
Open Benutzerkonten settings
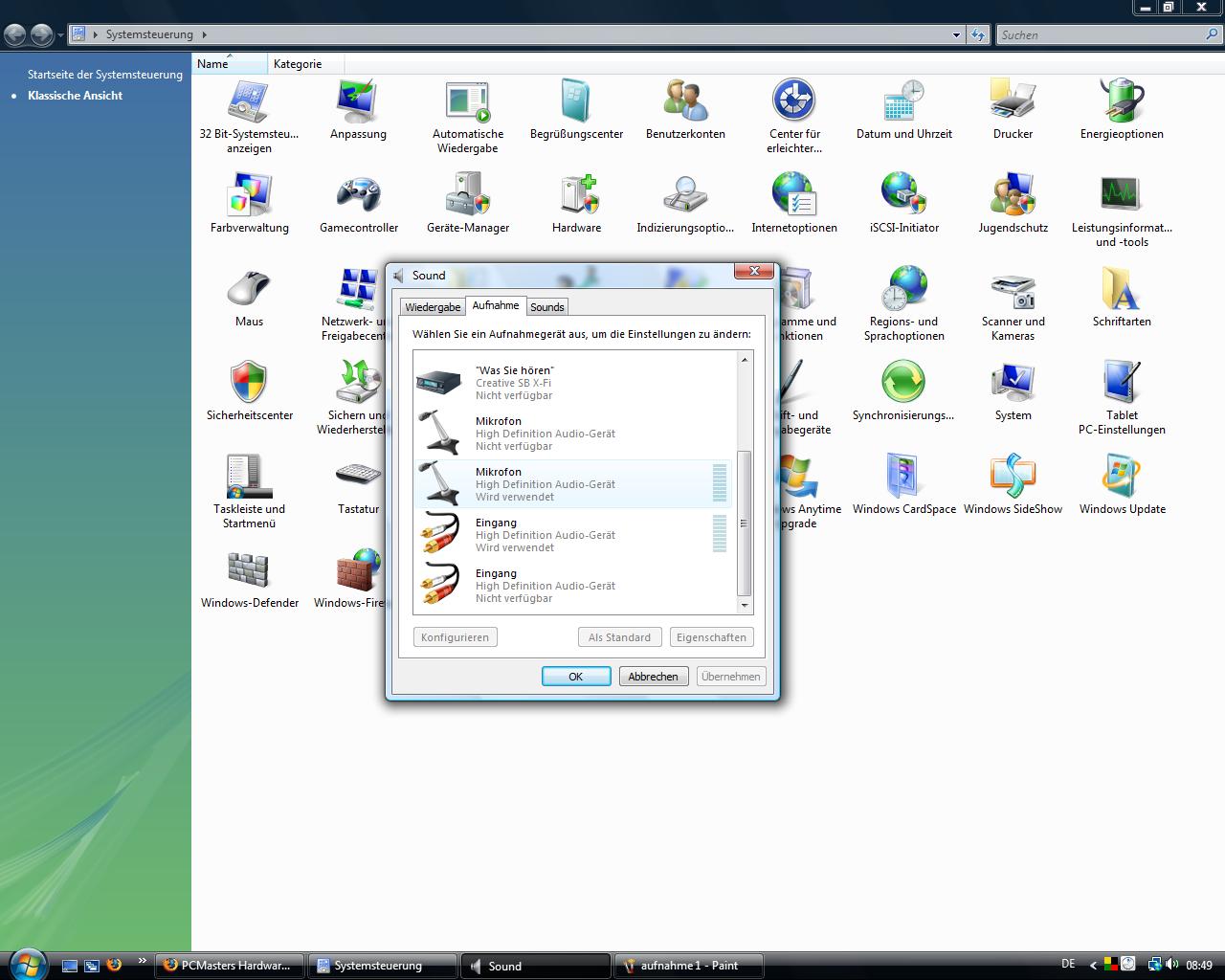click(x=685, y=109)
